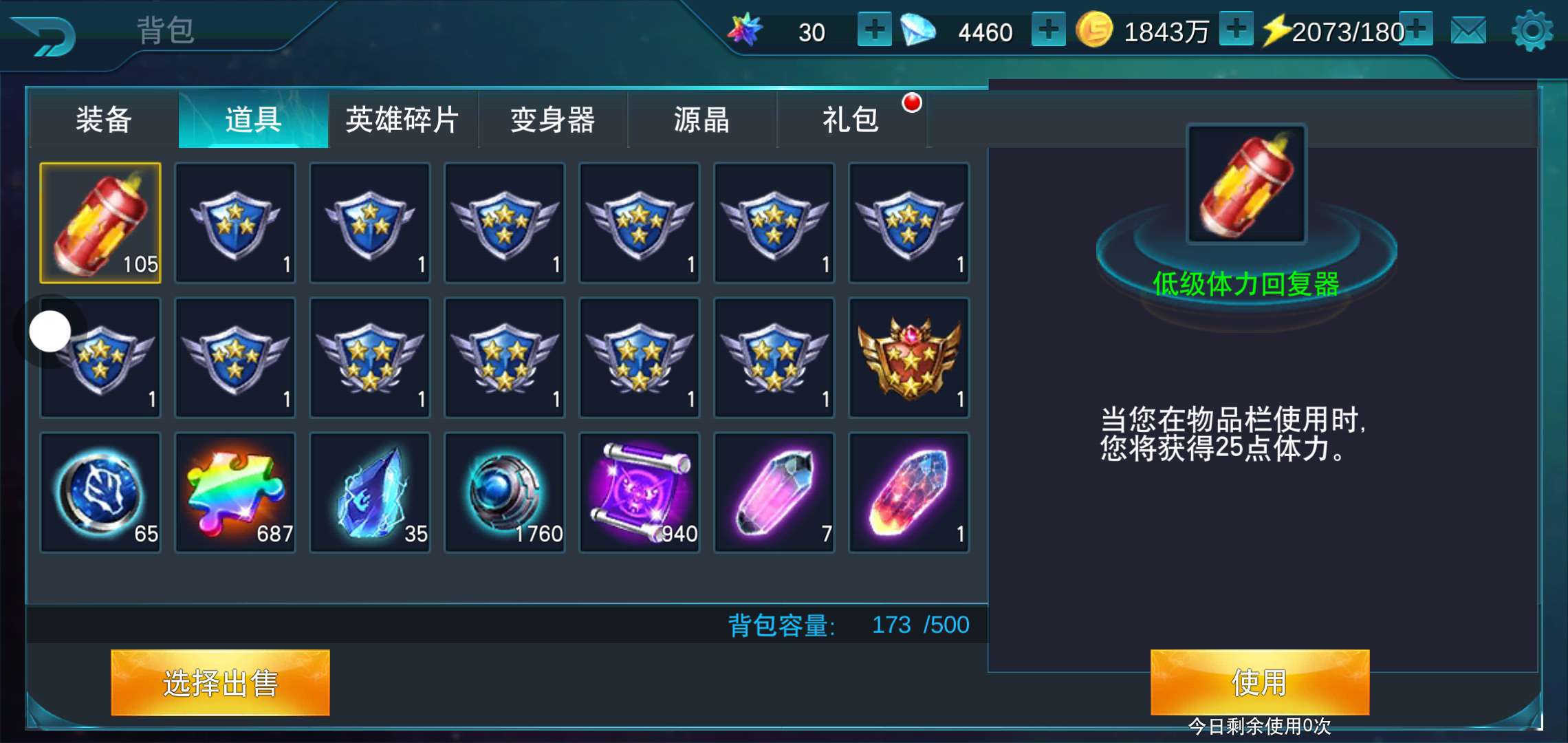
Task: Go back using the arrow button
Action: point(45,36)
